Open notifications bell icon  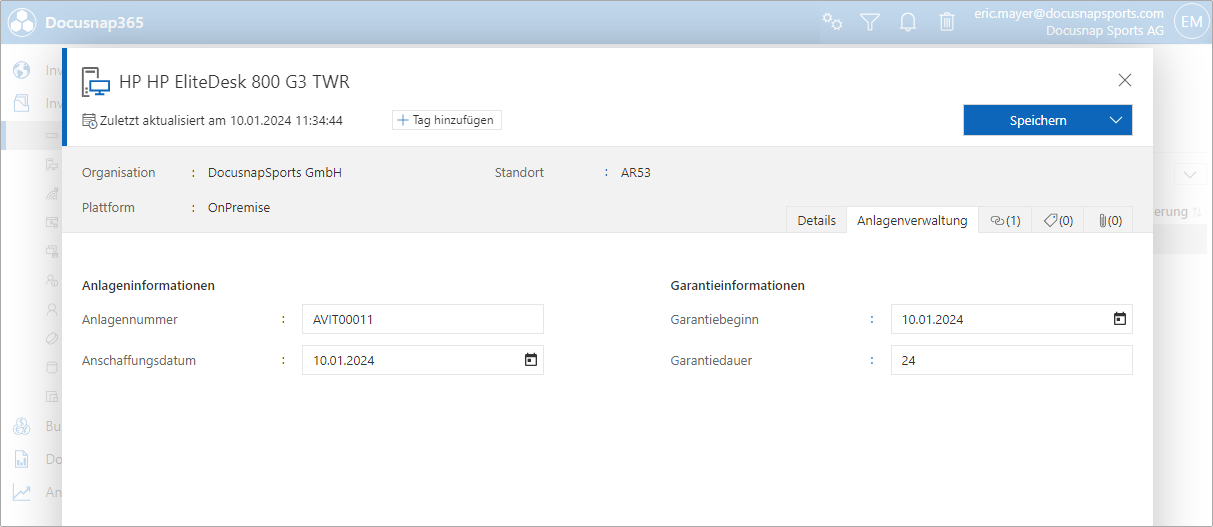908,21
